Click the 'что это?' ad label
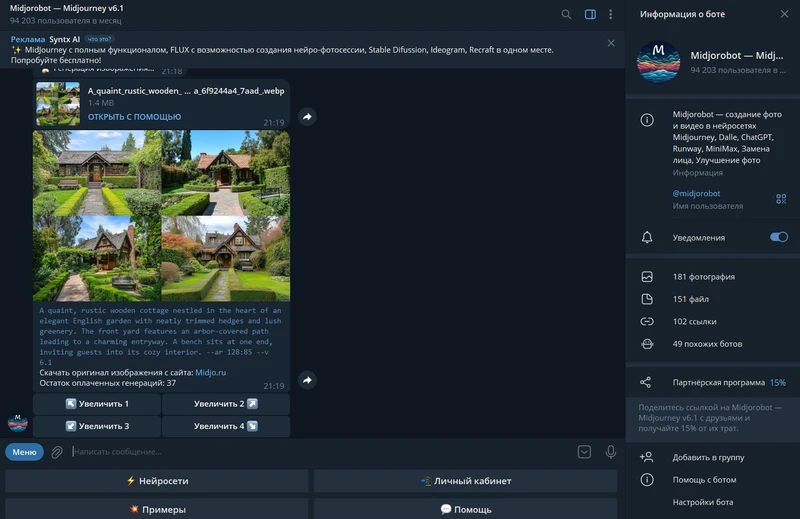This screenshot has width=800, height=519. tap(99, 39)
